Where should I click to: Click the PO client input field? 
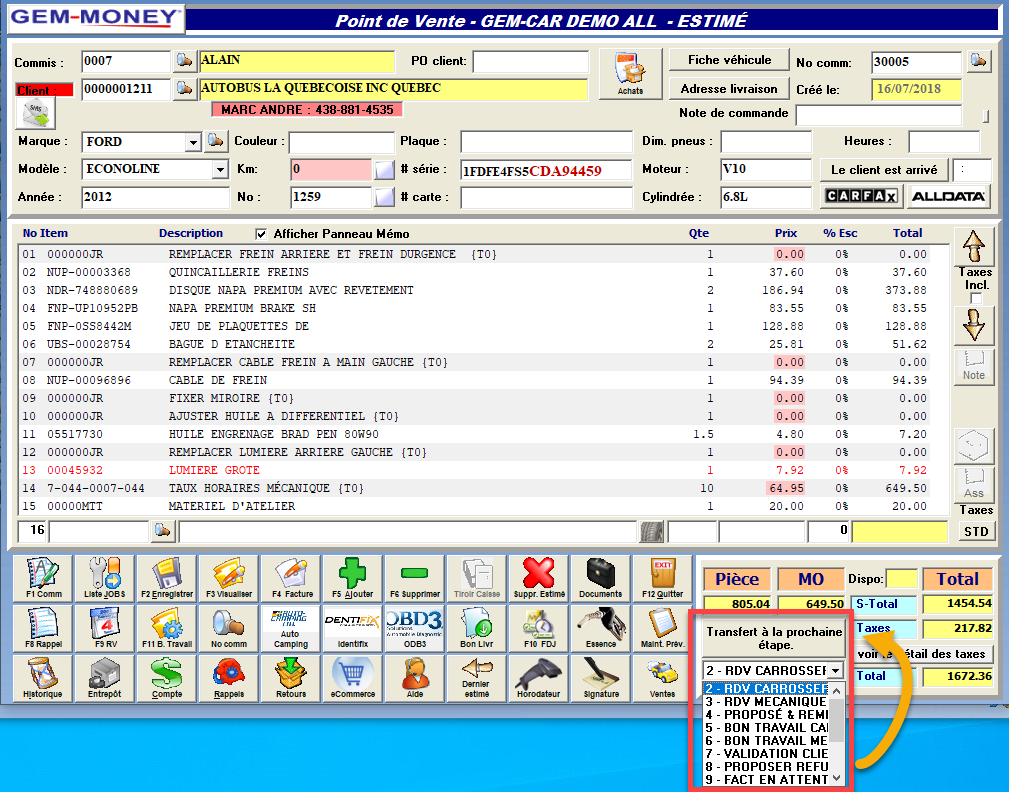[x=530, y=62]
